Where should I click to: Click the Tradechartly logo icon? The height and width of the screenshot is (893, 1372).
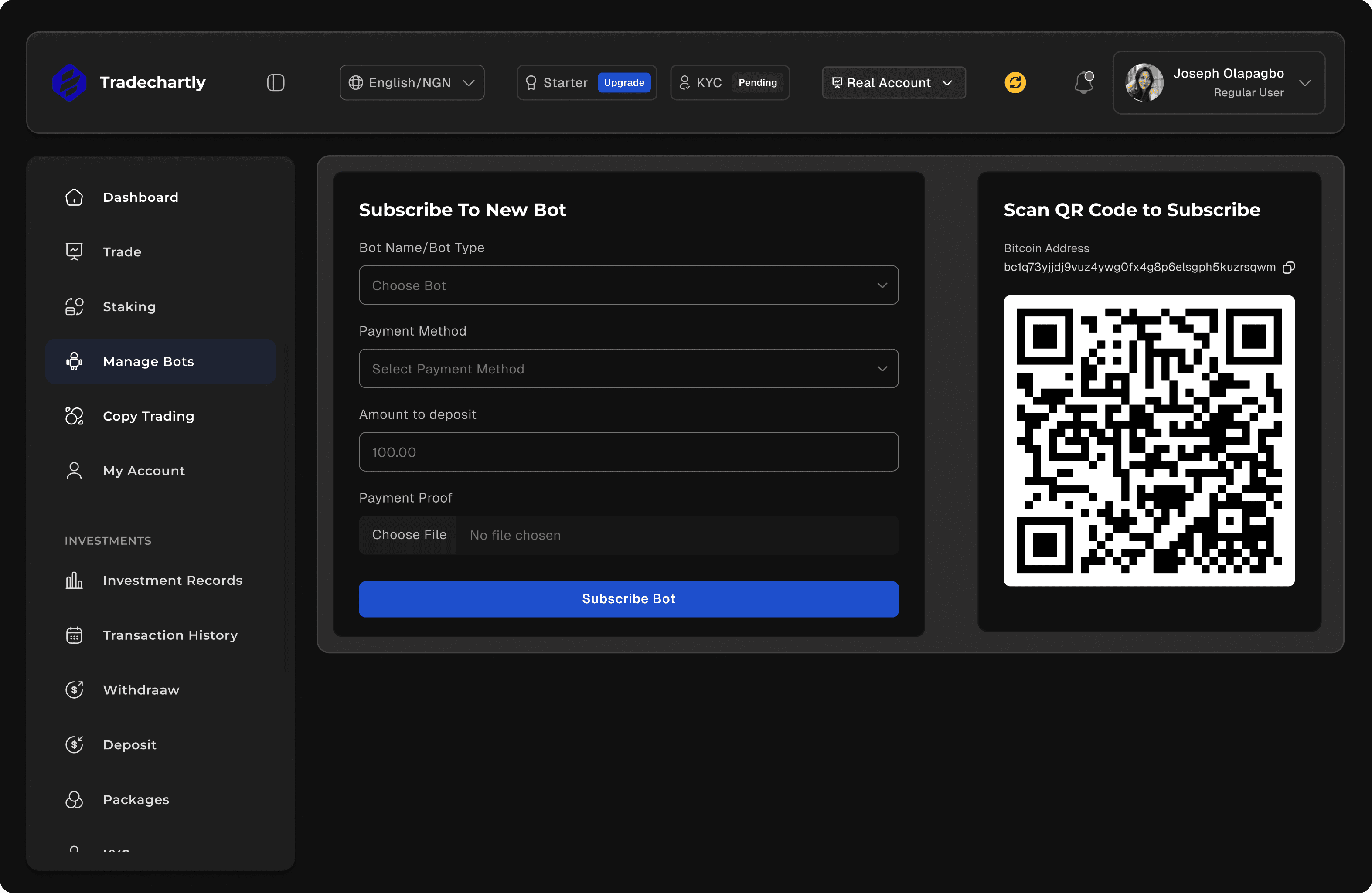tap(69, 82)
